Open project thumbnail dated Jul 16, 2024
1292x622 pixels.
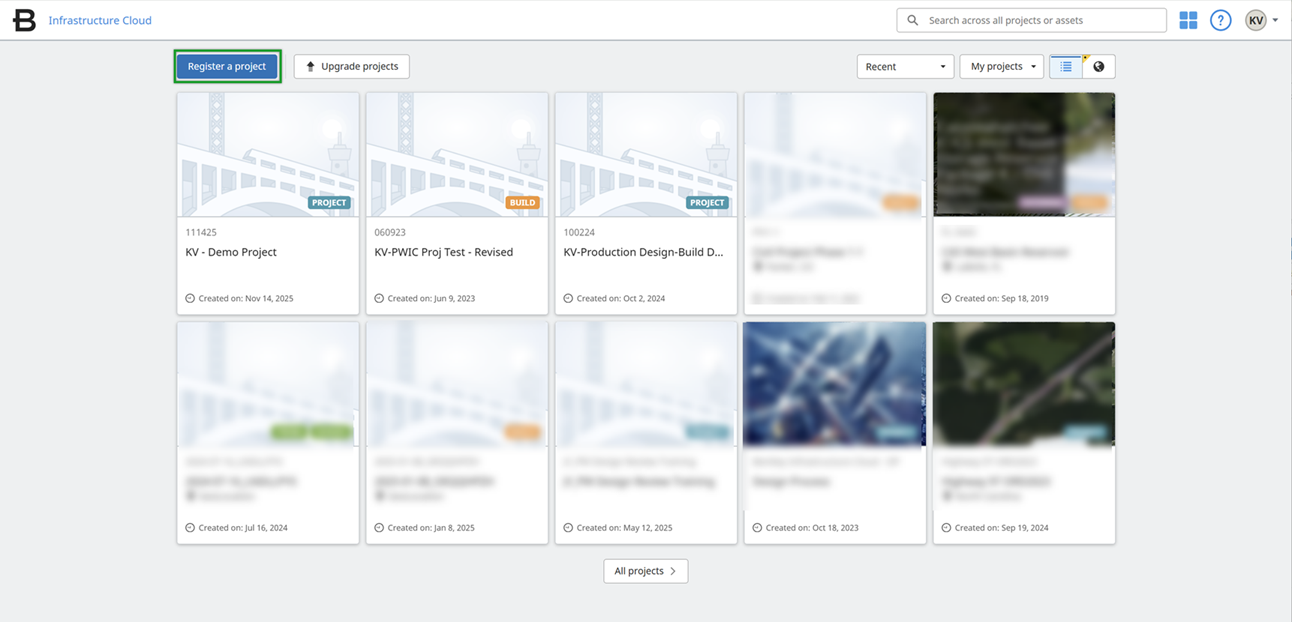pos(268,383)
